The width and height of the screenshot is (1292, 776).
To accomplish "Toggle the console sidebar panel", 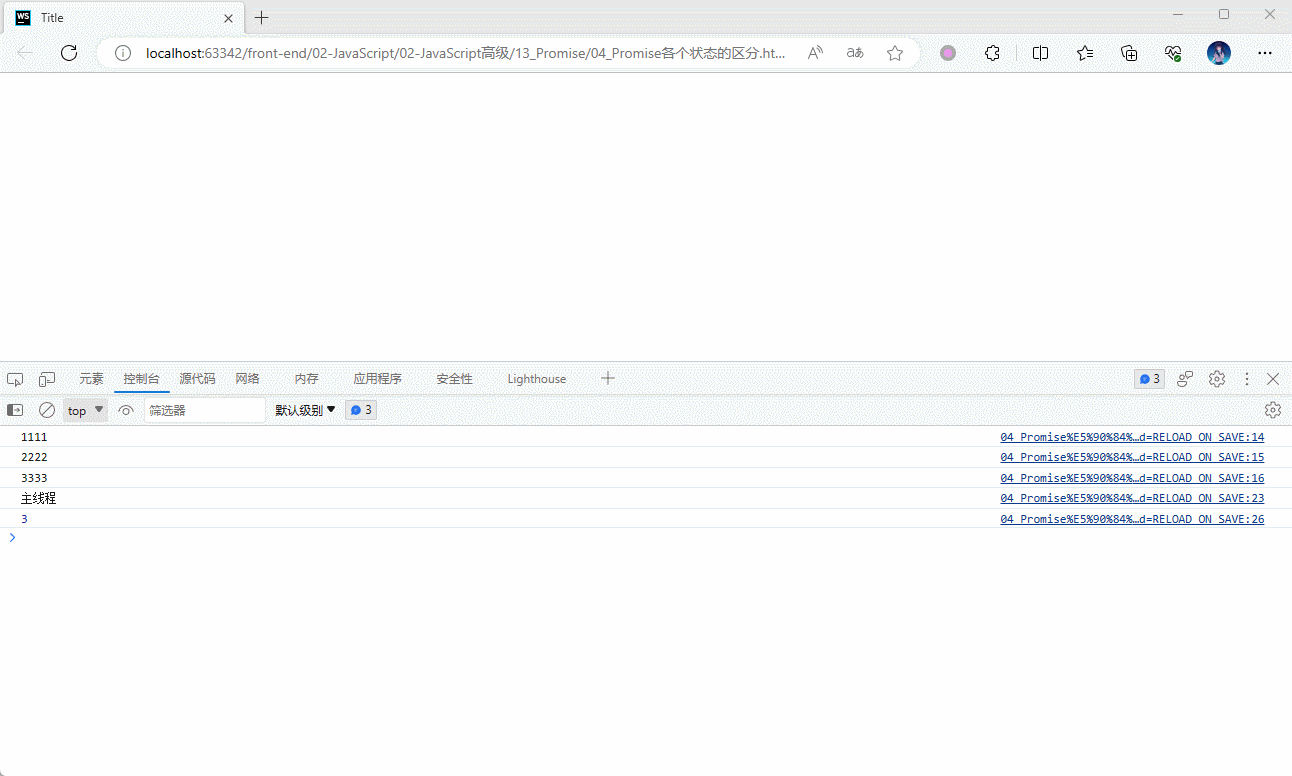I will pos(15,410).
